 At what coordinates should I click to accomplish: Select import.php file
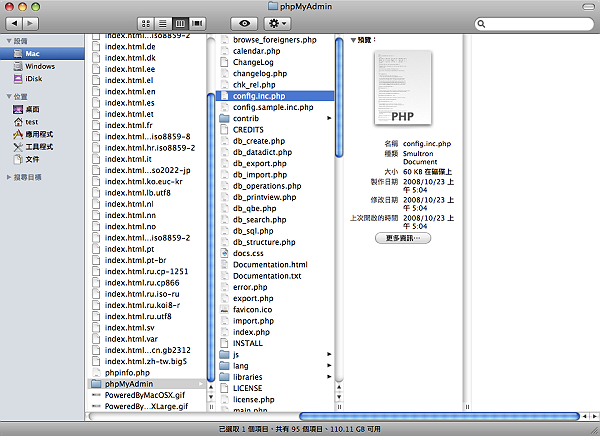(x=275, y=321)
